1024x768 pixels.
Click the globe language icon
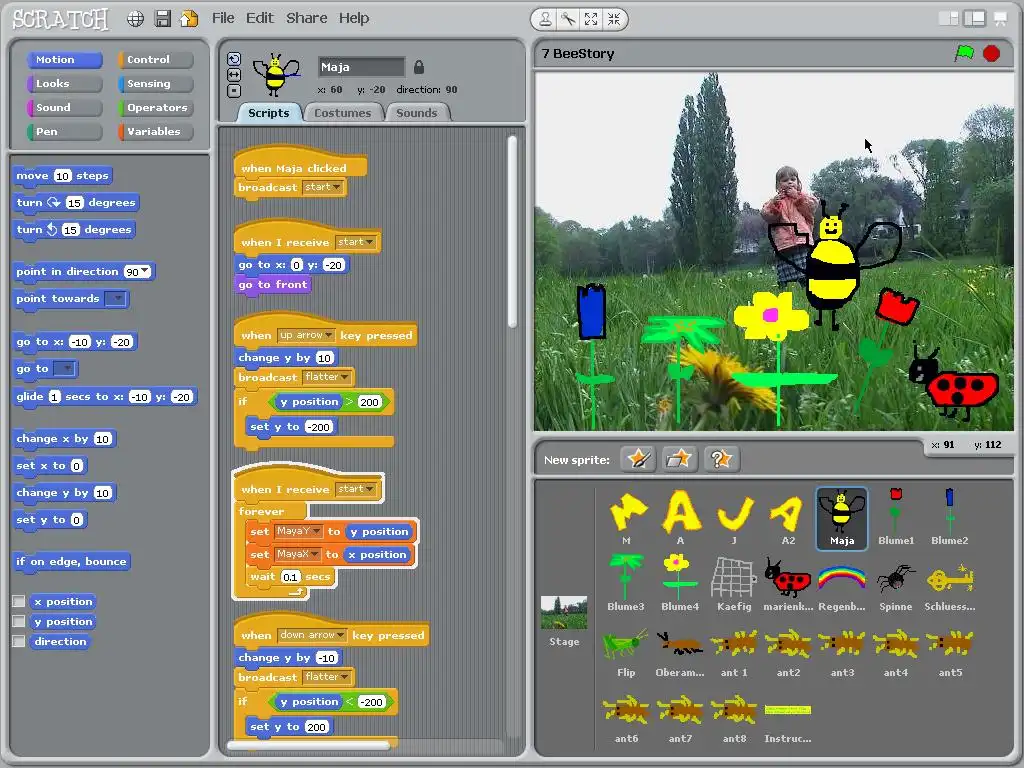(x=135, y=19)
